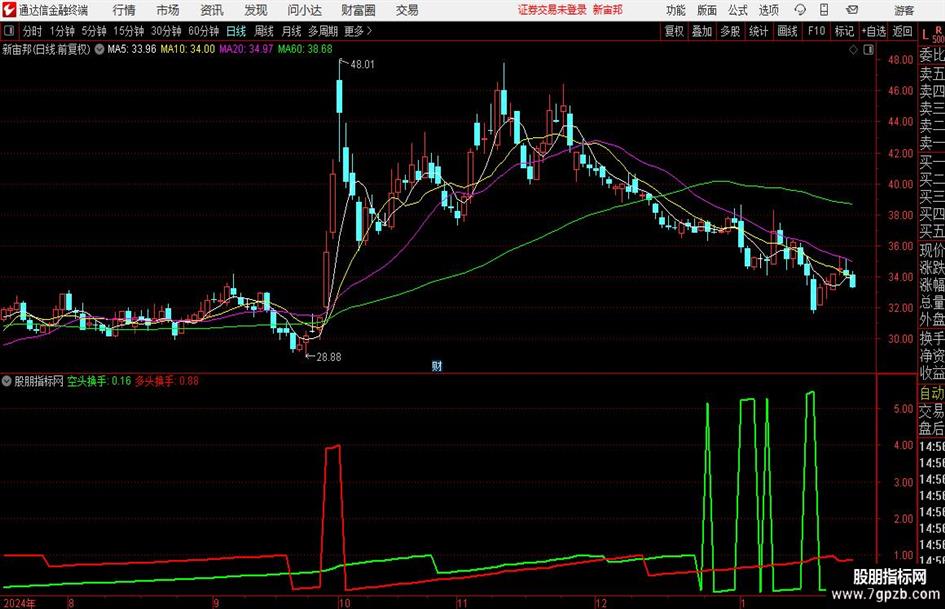Open the 功能 menu
945x609 pixels.
click(676, 10)
